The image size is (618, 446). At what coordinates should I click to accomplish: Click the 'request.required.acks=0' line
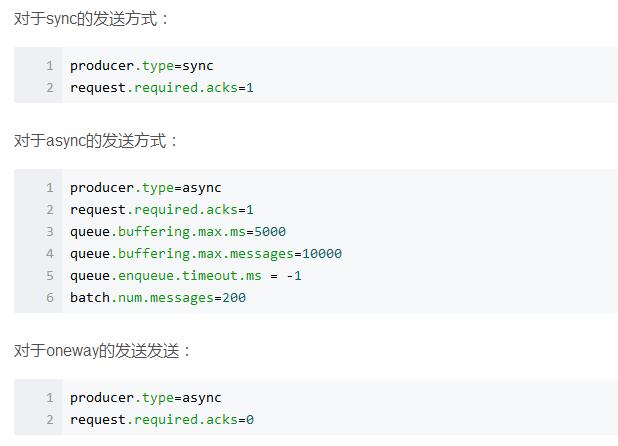coord(162,420)
